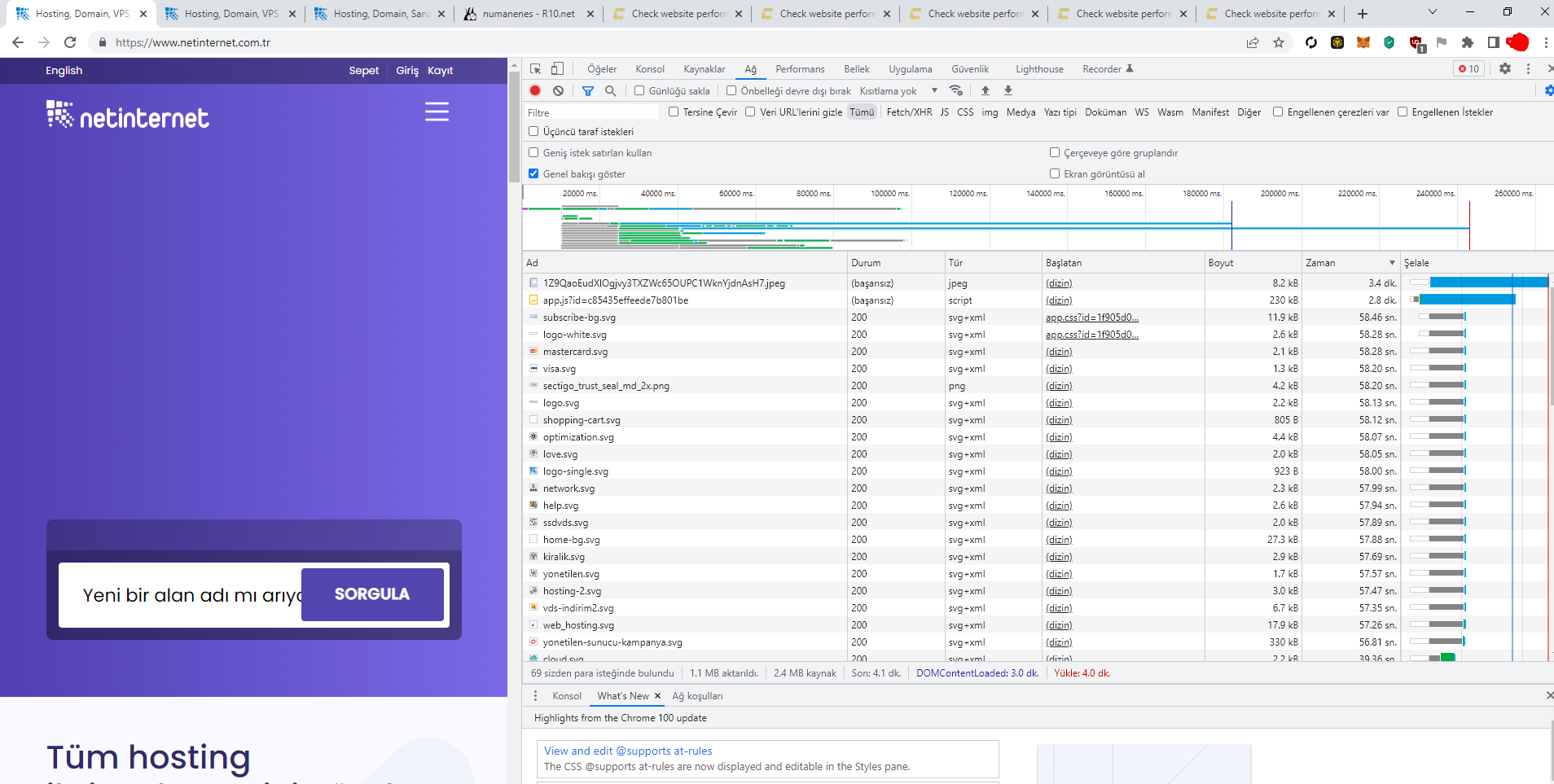The image size is (1554, 784).
Task: Check the 'Engellenen İstekler' option
Action: [1403, 112]
